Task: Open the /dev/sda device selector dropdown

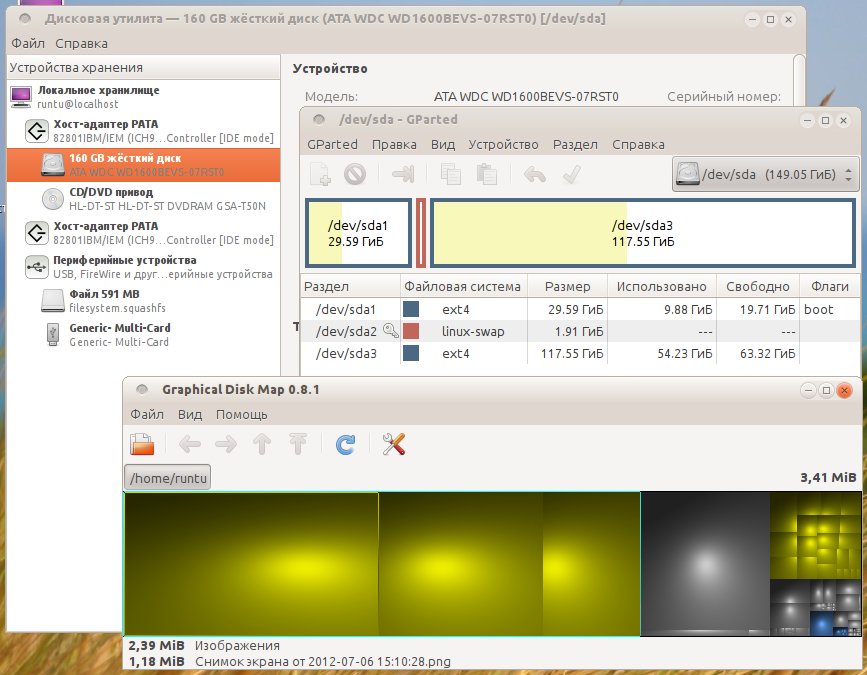Action: (x=765, y=175)
